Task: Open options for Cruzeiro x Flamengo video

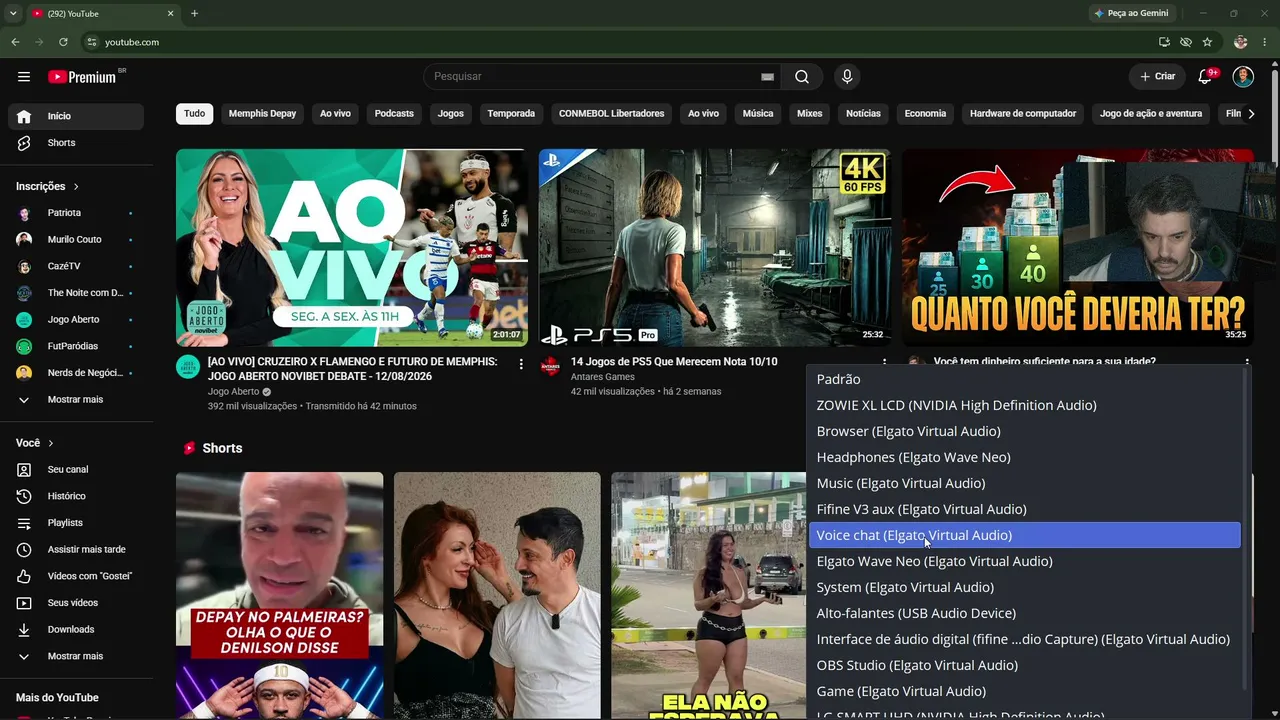Action: click(521, 365)
